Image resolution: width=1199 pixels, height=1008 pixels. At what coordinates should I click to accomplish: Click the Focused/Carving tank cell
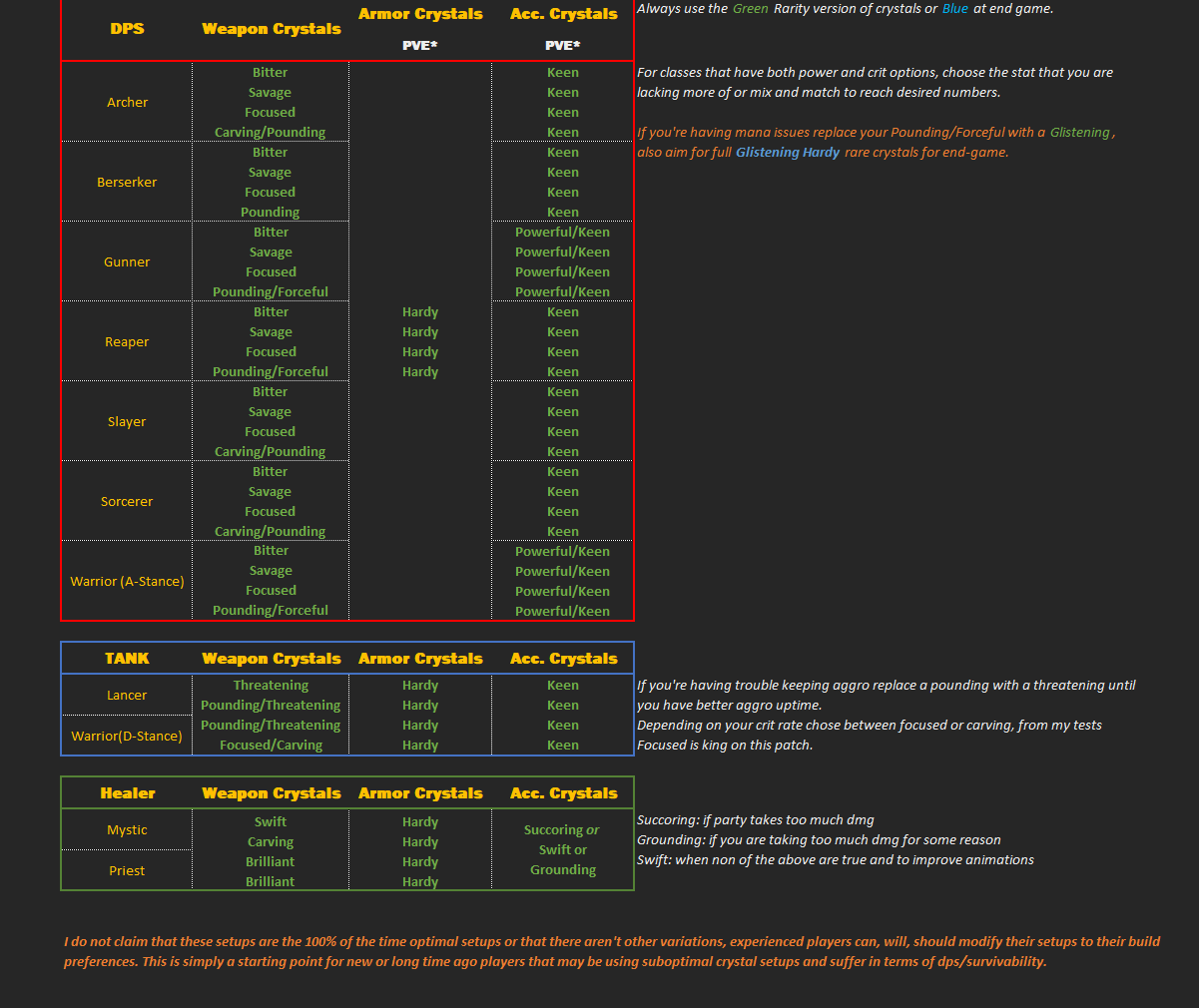coord(271,745)
